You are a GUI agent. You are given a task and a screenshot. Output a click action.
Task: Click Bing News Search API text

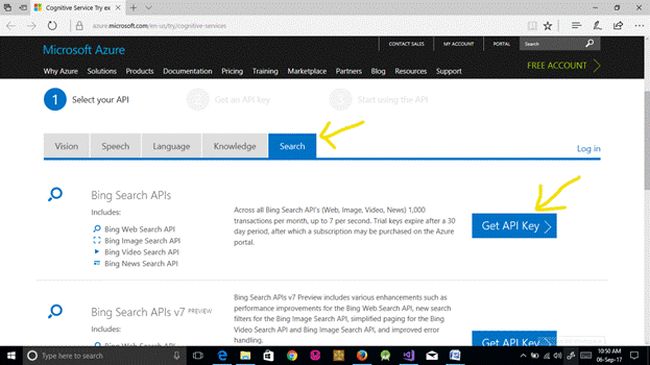pos(141,263)
